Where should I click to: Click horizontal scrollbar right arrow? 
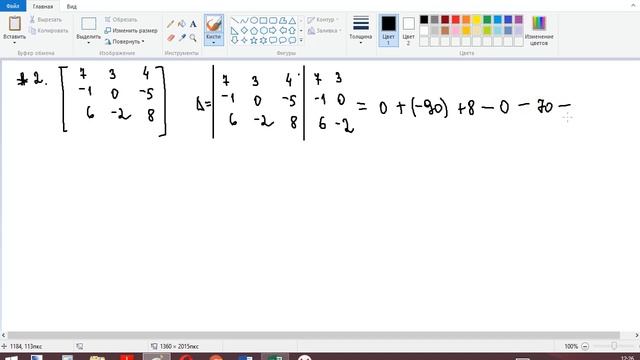click(x=637, y=335)
